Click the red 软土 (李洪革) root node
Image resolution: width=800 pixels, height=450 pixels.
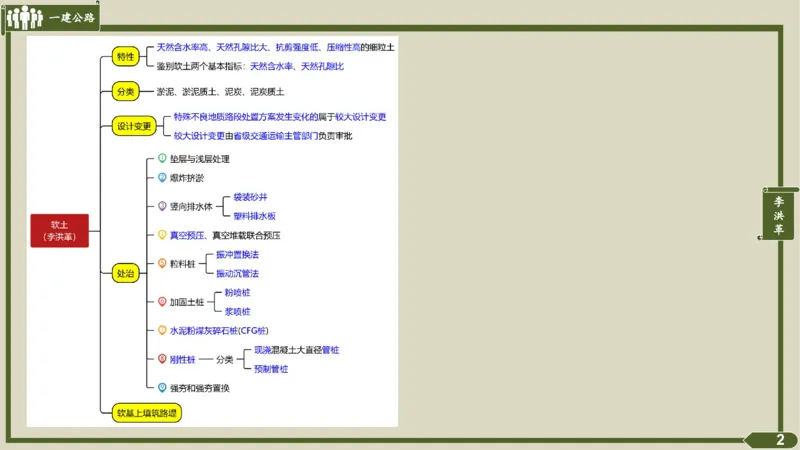(60, 231)
